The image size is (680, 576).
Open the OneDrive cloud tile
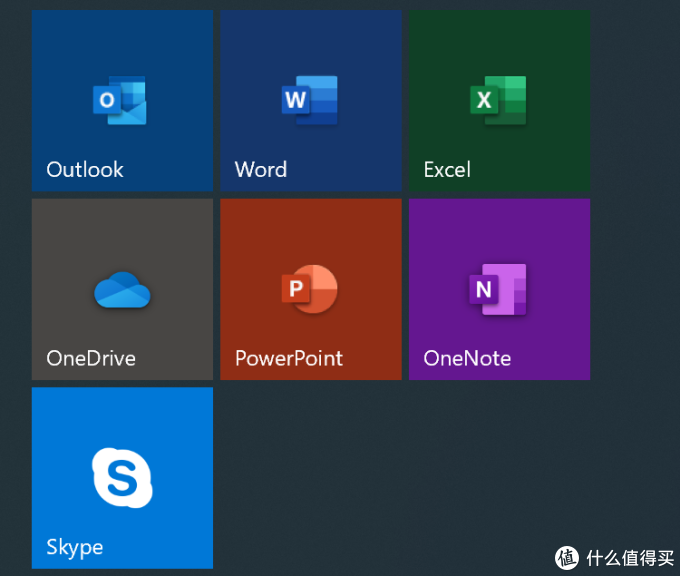(122, 289)
